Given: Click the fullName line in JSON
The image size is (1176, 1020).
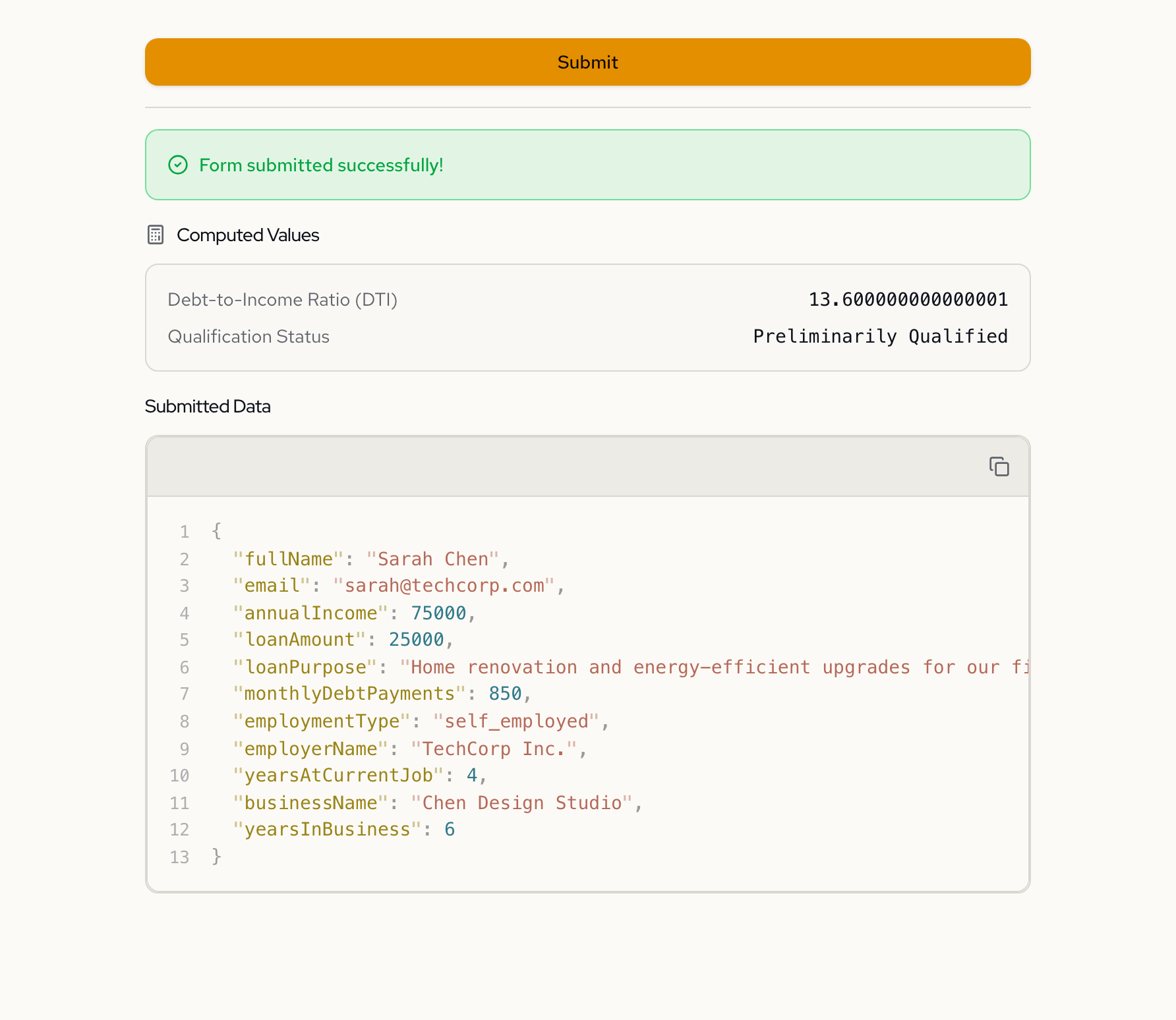Looking at the screenshot, I should tap(370, 559).
